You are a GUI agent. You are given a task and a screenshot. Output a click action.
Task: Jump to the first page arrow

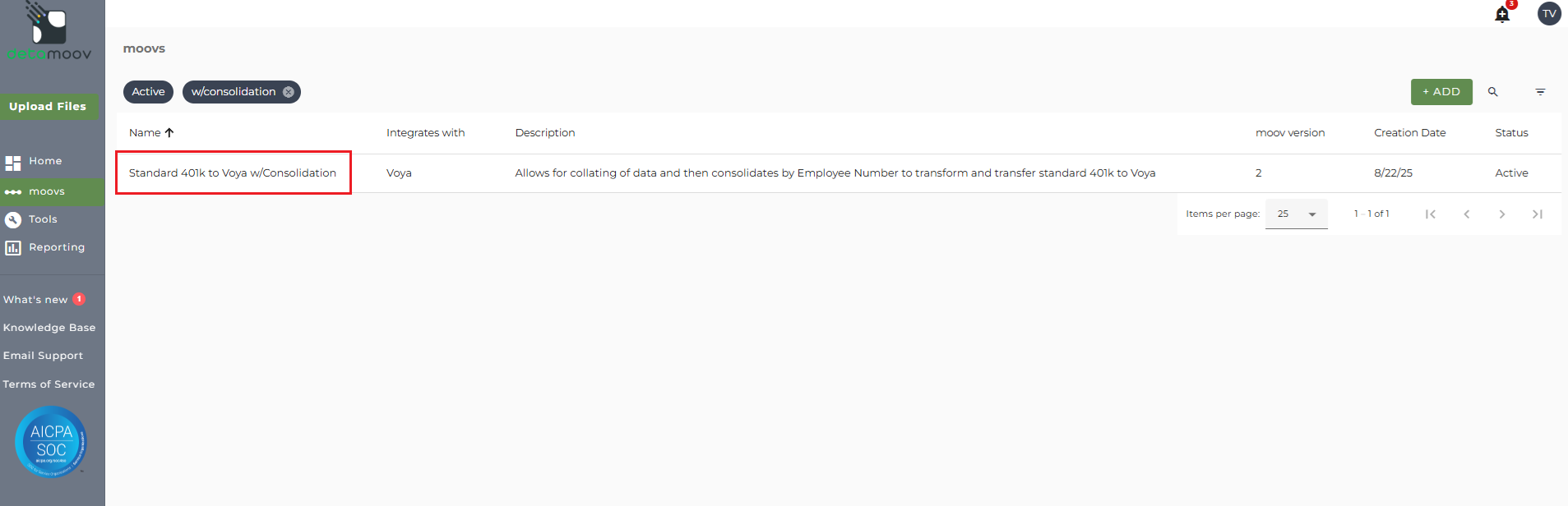click(x=1431, y=214)
